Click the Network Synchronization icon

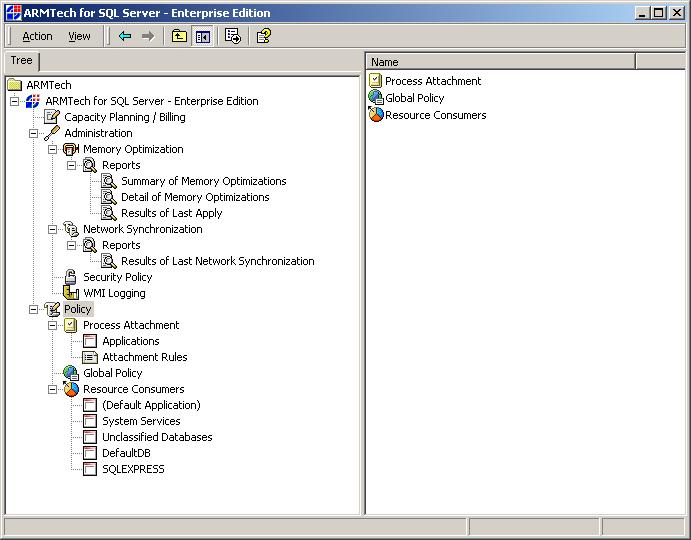pos(71,229)
